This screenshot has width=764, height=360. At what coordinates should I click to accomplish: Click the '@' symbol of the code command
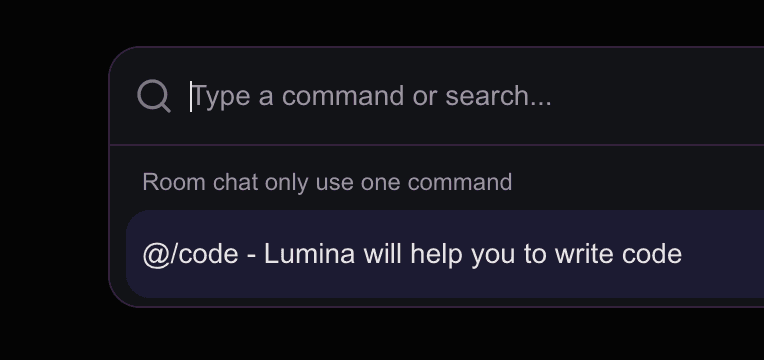click(x=156, y=255)
